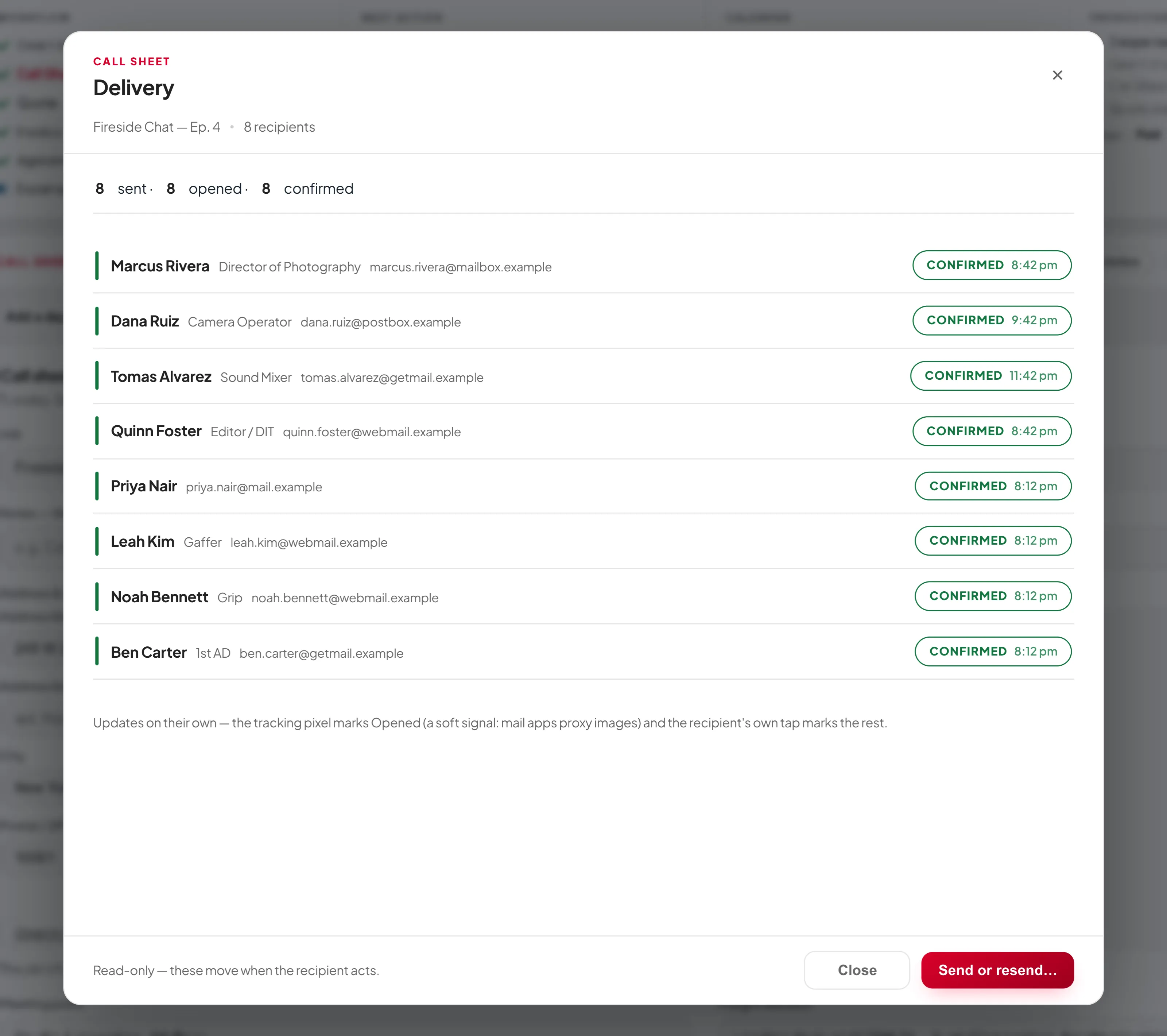
Task: Click the Sound Mixer role label
Action: pyautogui.click(x=256, y=378)
